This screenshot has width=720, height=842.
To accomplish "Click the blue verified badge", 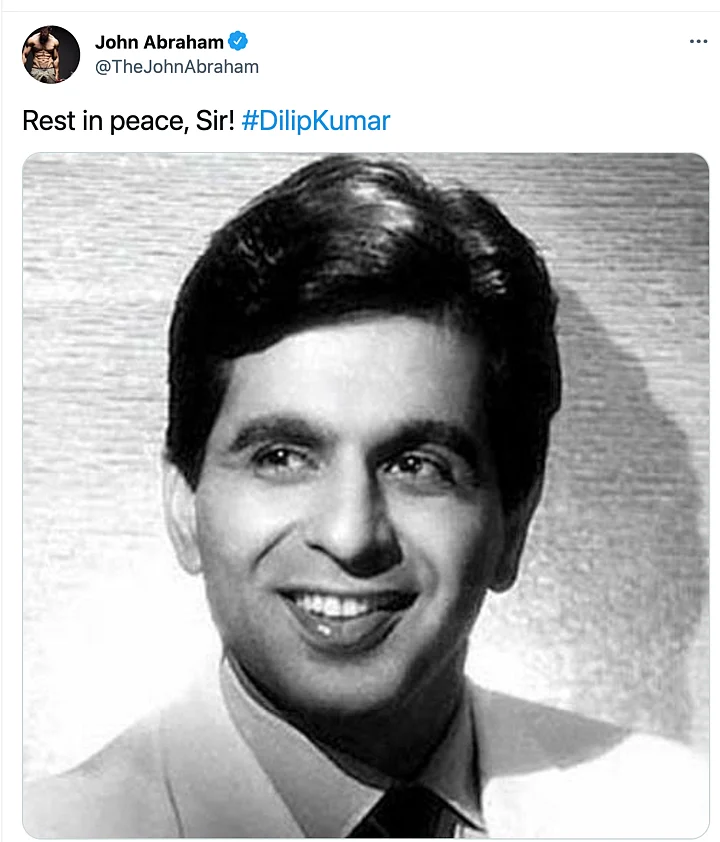I will [238, 41].
